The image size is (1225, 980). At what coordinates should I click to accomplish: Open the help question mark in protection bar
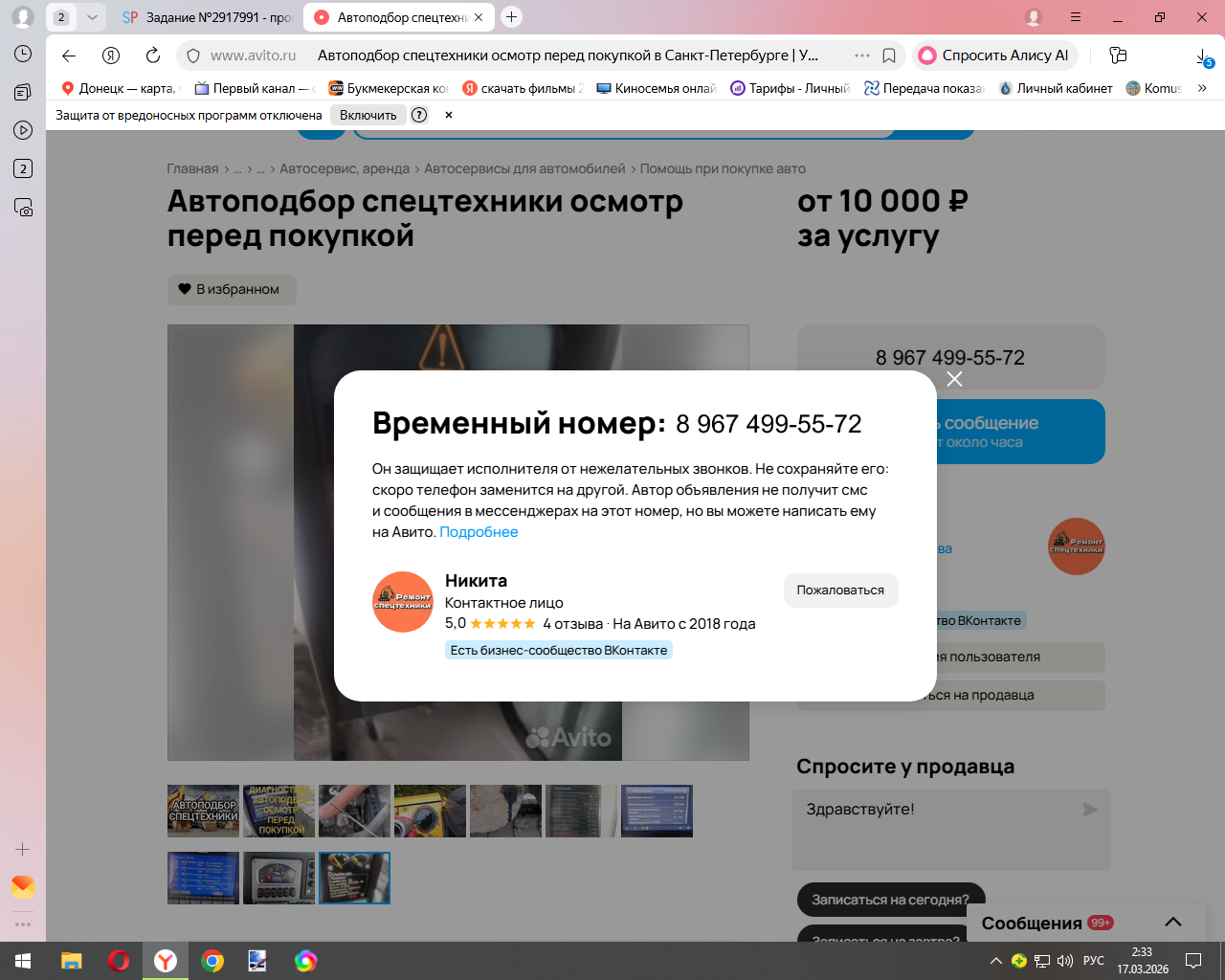pyautogui.click(x=419, y=115)
